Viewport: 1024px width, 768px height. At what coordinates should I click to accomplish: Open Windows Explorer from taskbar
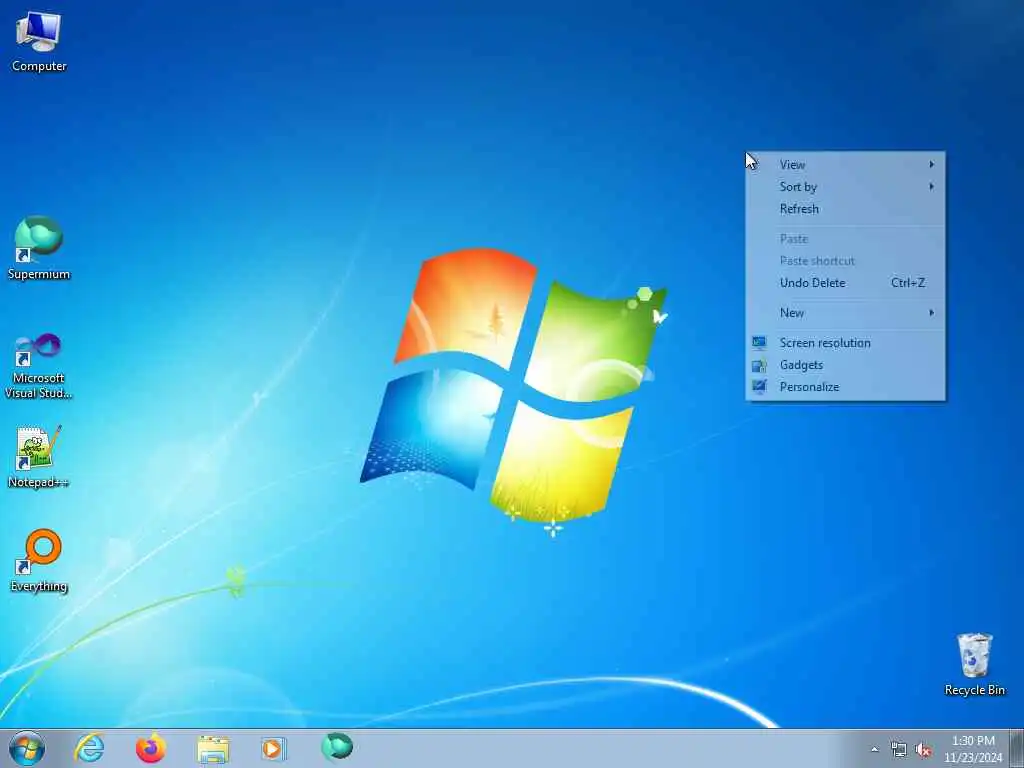tap(213, 749)
